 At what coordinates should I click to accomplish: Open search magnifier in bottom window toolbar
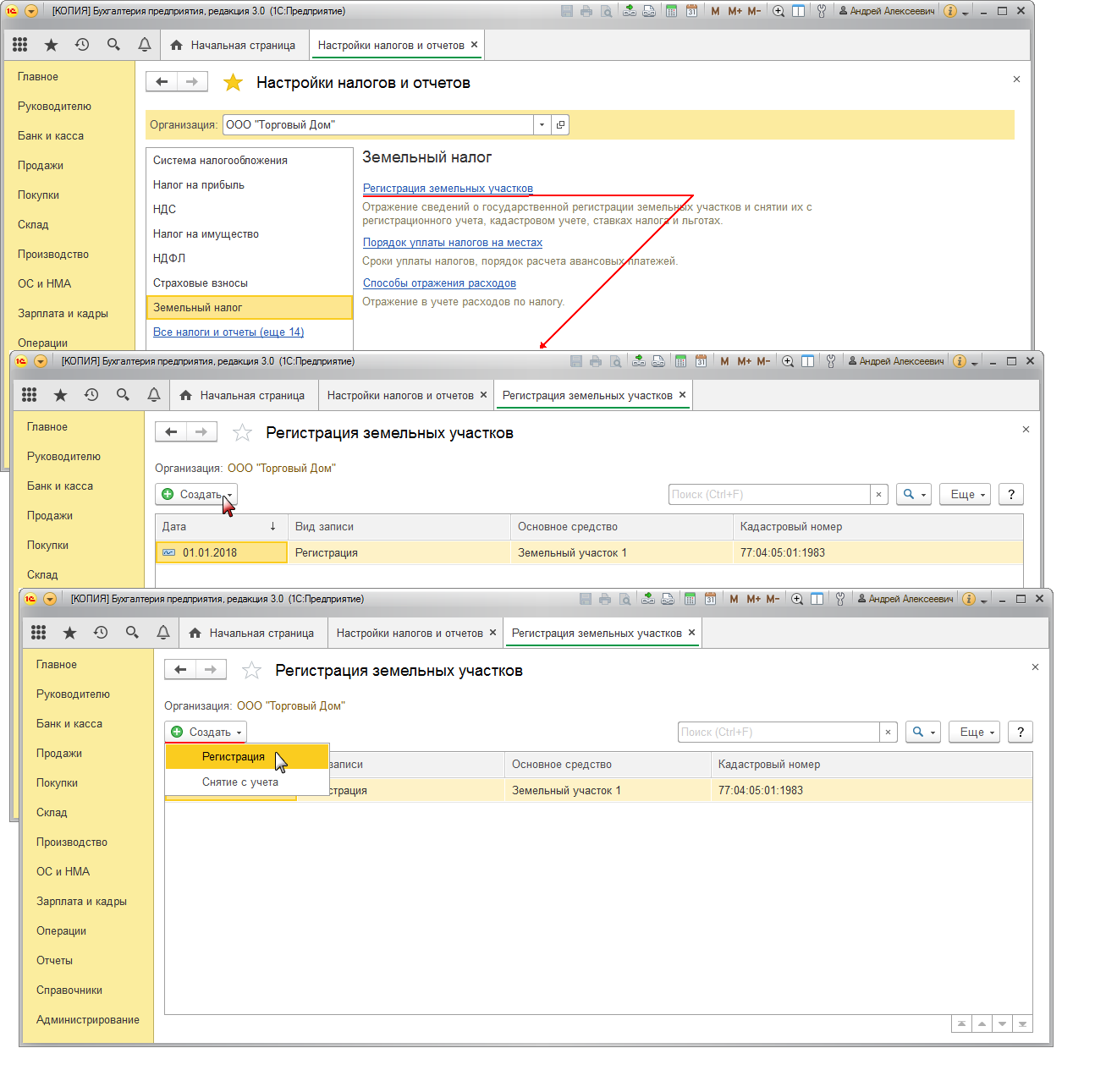click(x=132, y=633)
